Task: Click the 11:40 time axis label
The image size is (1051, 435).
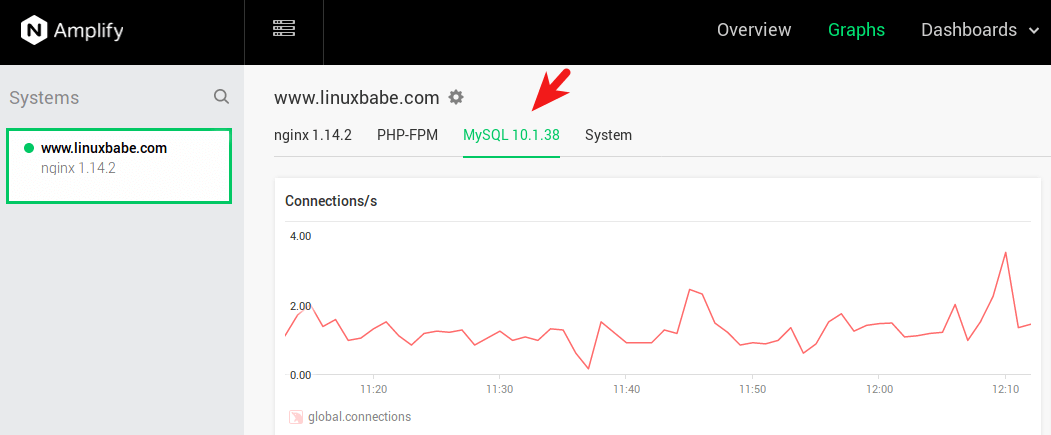Action: [x=626, y=388]
